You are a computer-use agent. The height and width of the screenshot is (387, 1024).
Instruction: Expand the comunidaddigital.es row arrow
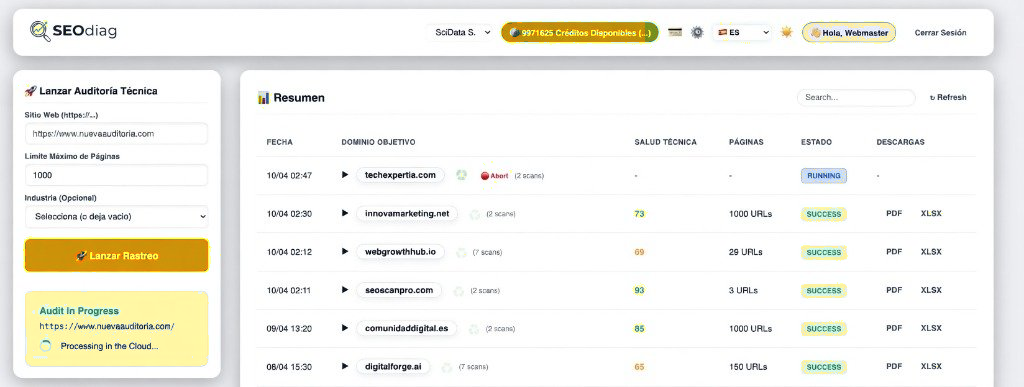(345, 328)
